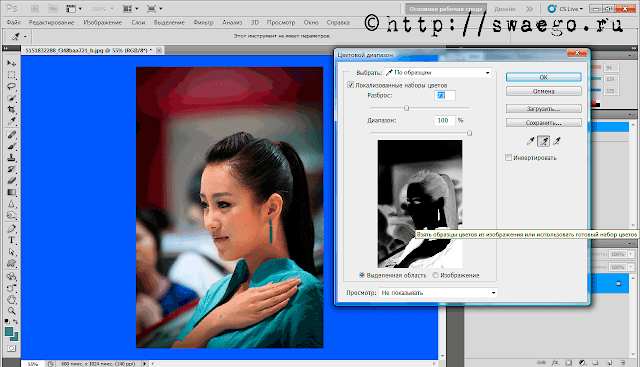This screenshot has height=367, width=640.
Task: Click the Загрузить... button
Action: pos(543,109)
